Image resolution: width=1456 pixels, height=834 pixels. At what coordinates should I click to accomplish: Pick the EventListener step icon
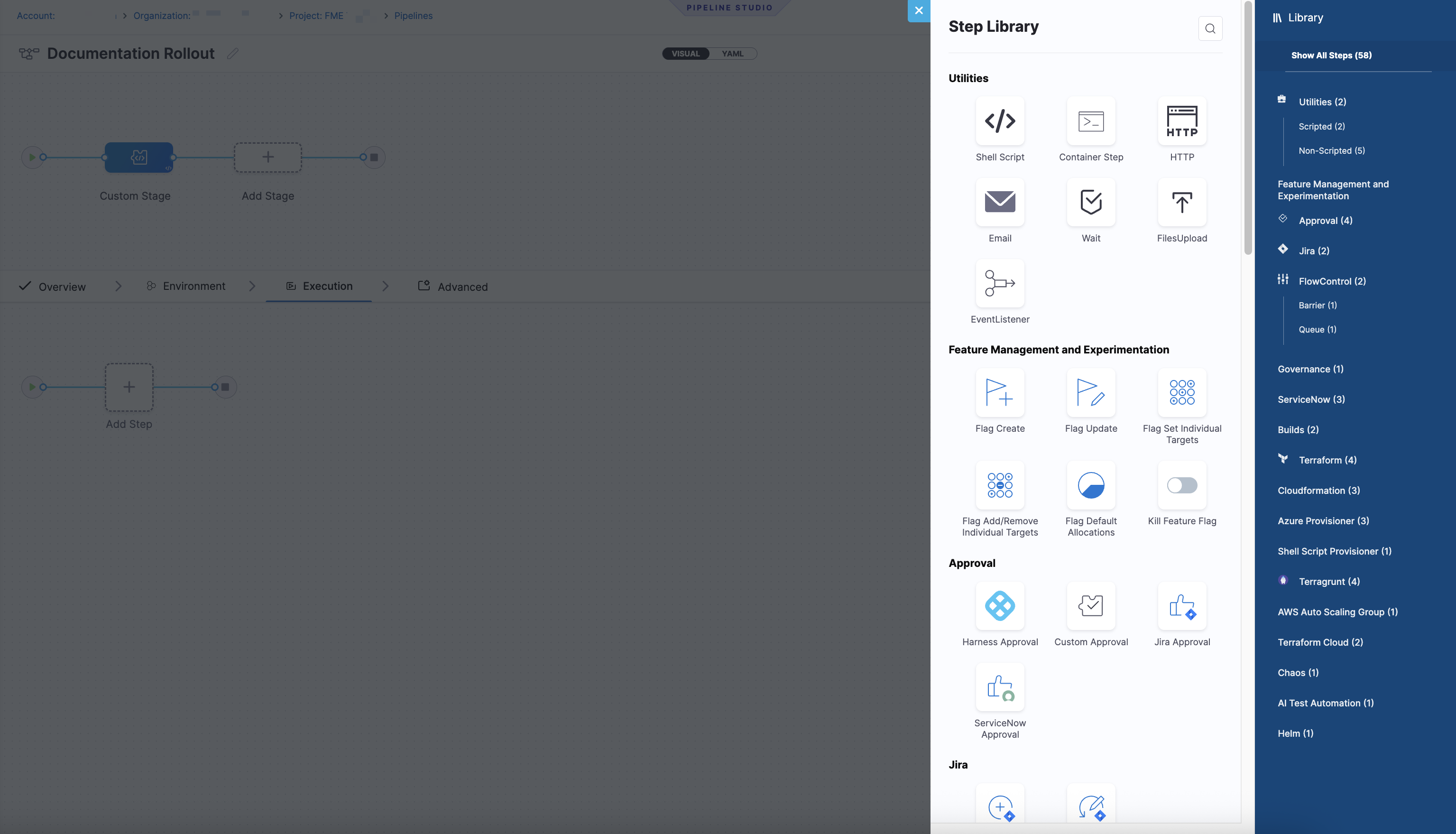(x=1000, y=284)
